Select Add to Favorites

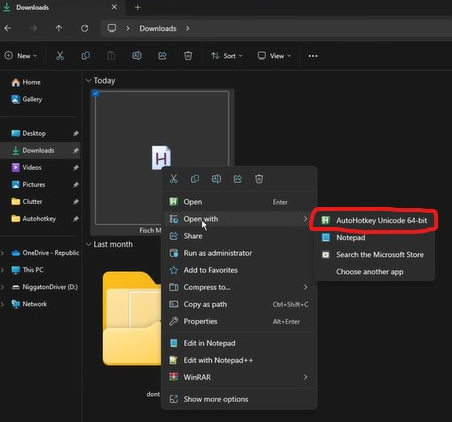point(239,270)
